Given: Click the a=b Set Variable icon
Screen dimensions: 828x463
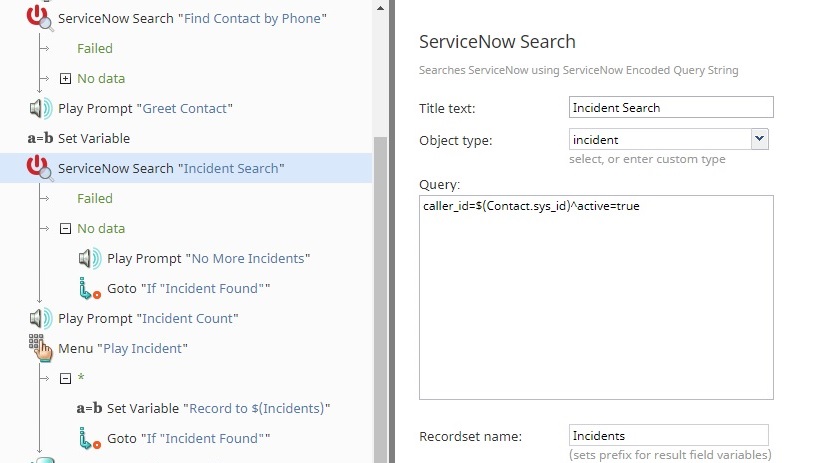Looking at the screenshot, I should tap(41, 138).
